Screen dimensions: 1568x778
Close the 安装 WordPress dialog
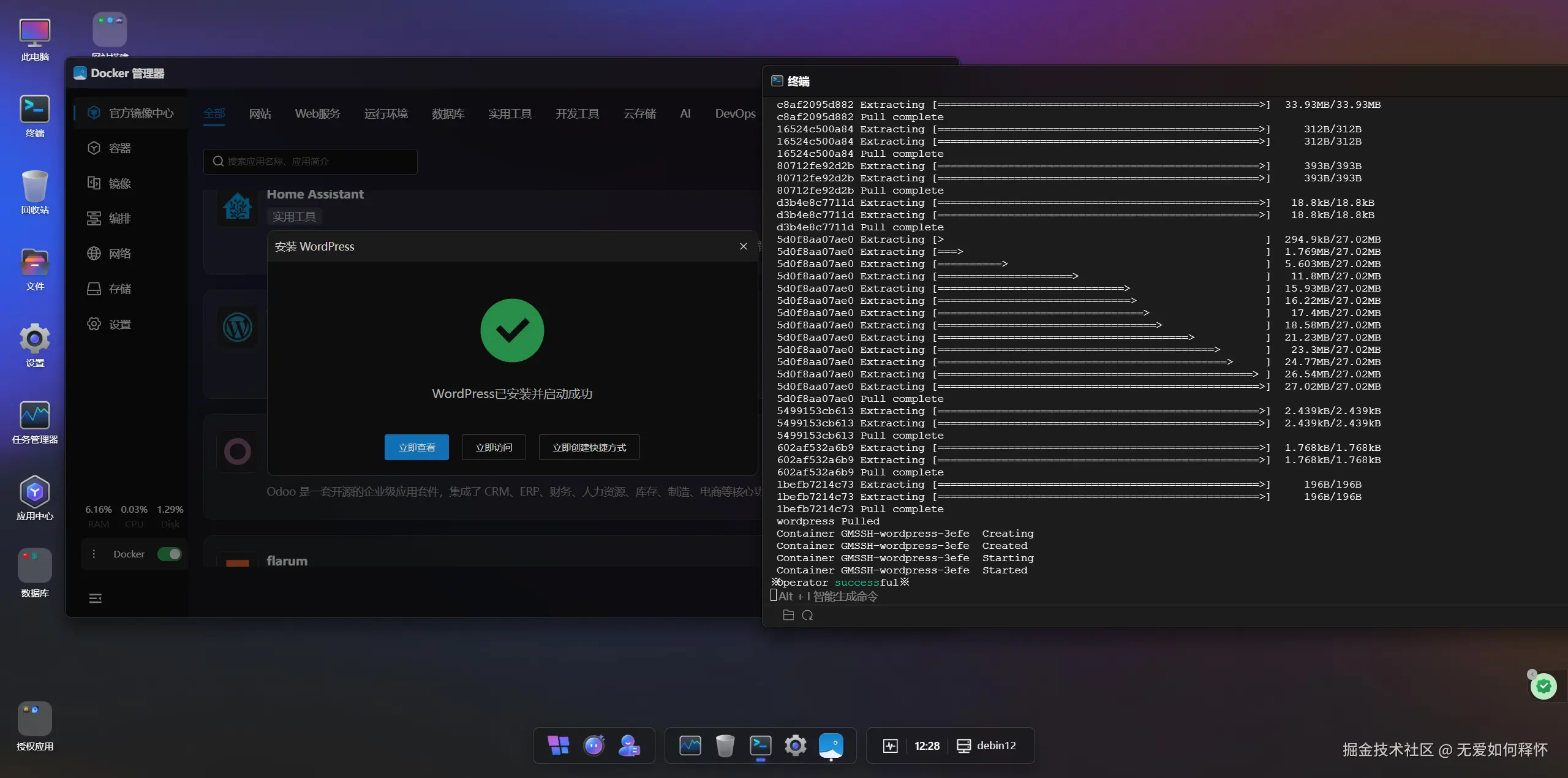point(743,246)
